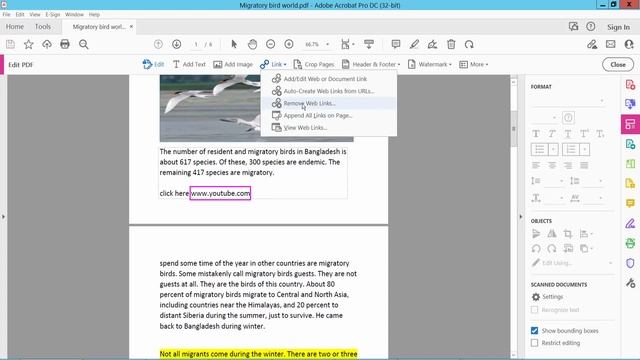
Task: Activate the Hand pan tool
Action: (252, 44)
